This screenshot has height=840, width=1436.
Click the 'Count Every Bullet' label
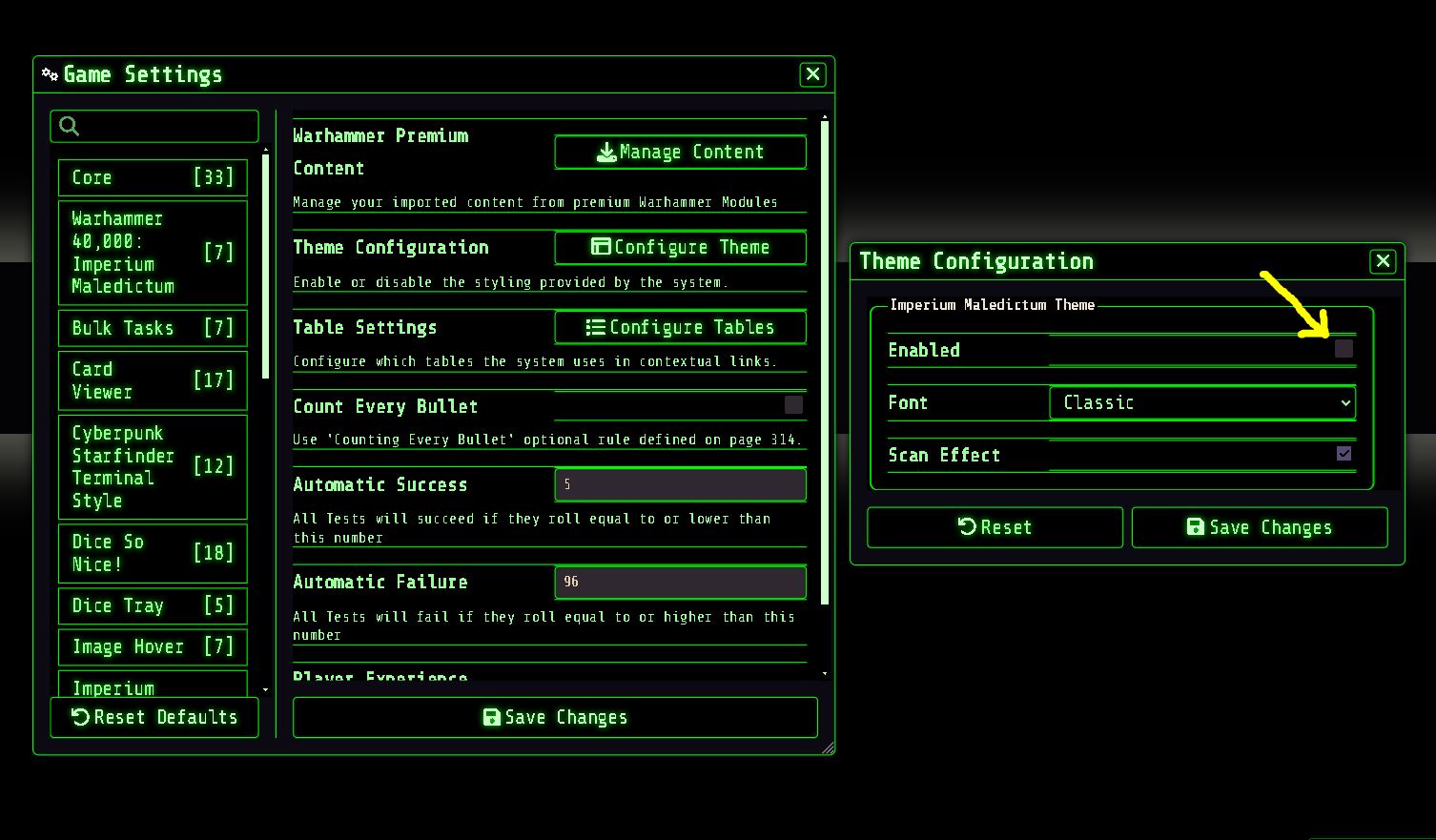(x=385, y=406)
